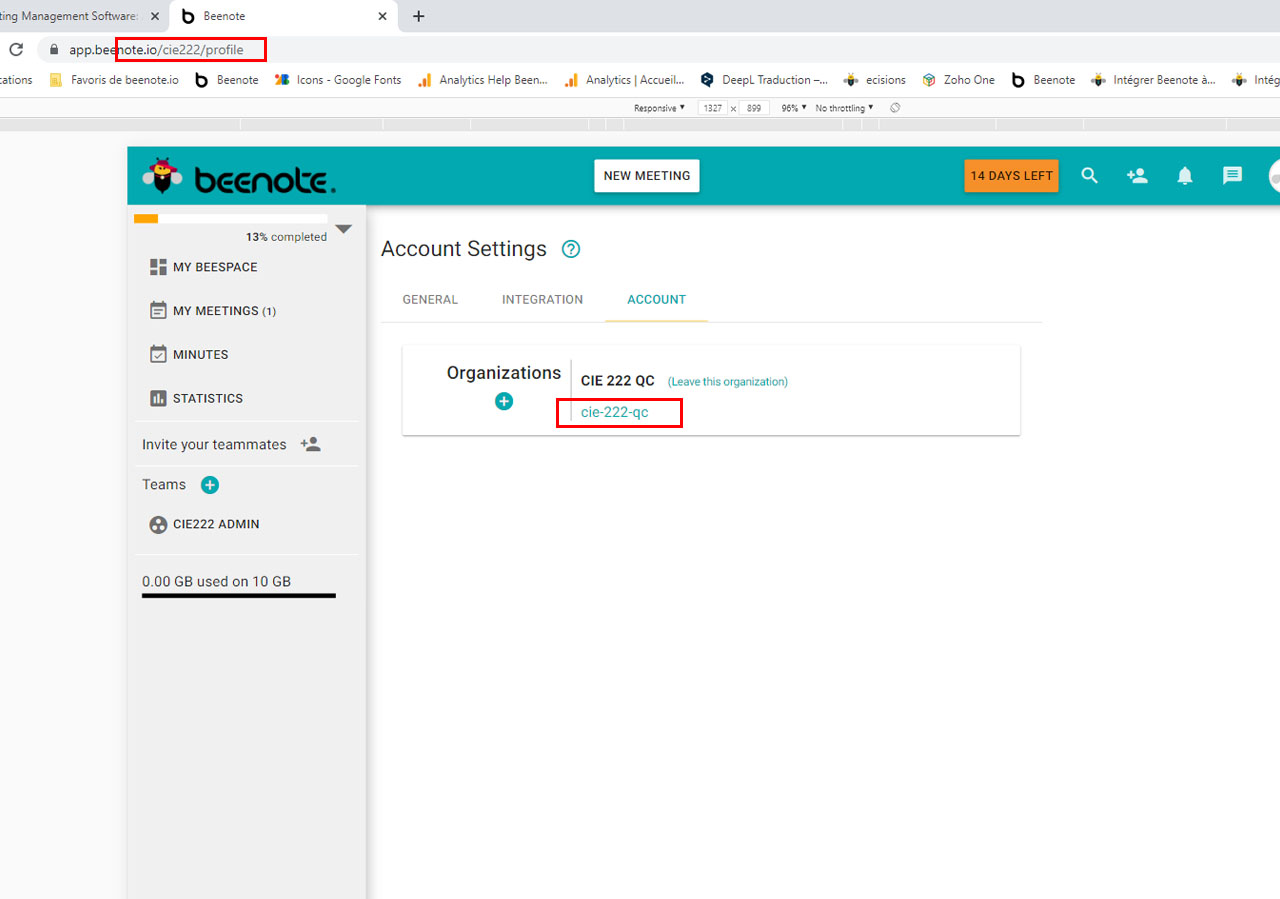Click the add person icon in header

click(x=1137, y=175)
